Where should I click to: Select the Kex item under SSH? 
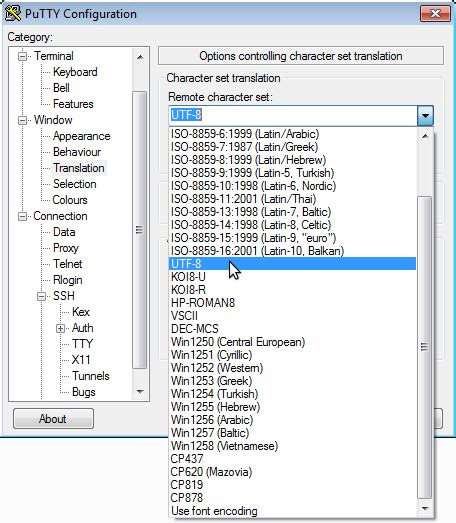[x=81, y=312]
